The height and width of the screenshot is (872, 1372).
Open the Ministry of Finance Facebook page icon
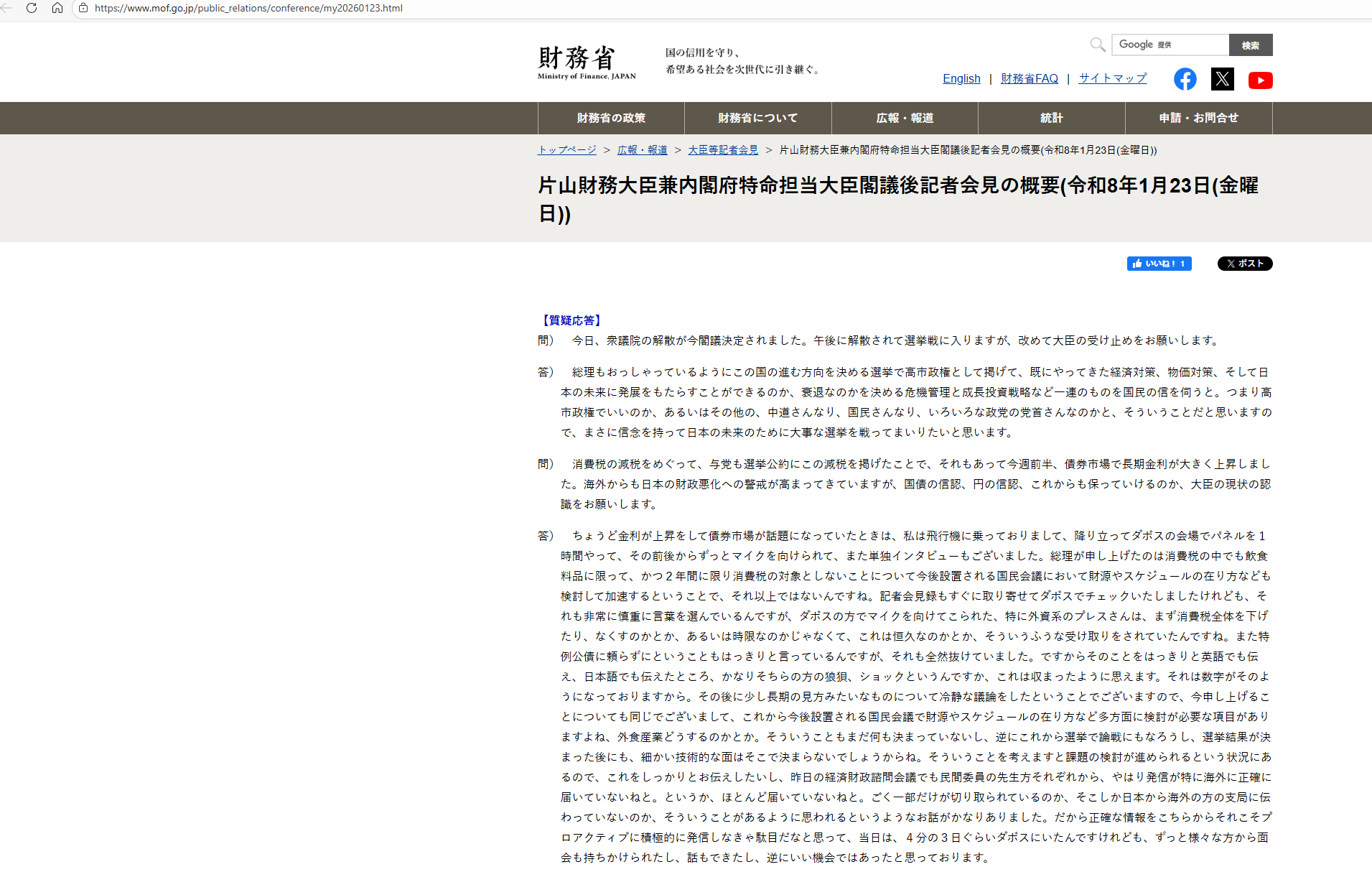coord(1185,79)
